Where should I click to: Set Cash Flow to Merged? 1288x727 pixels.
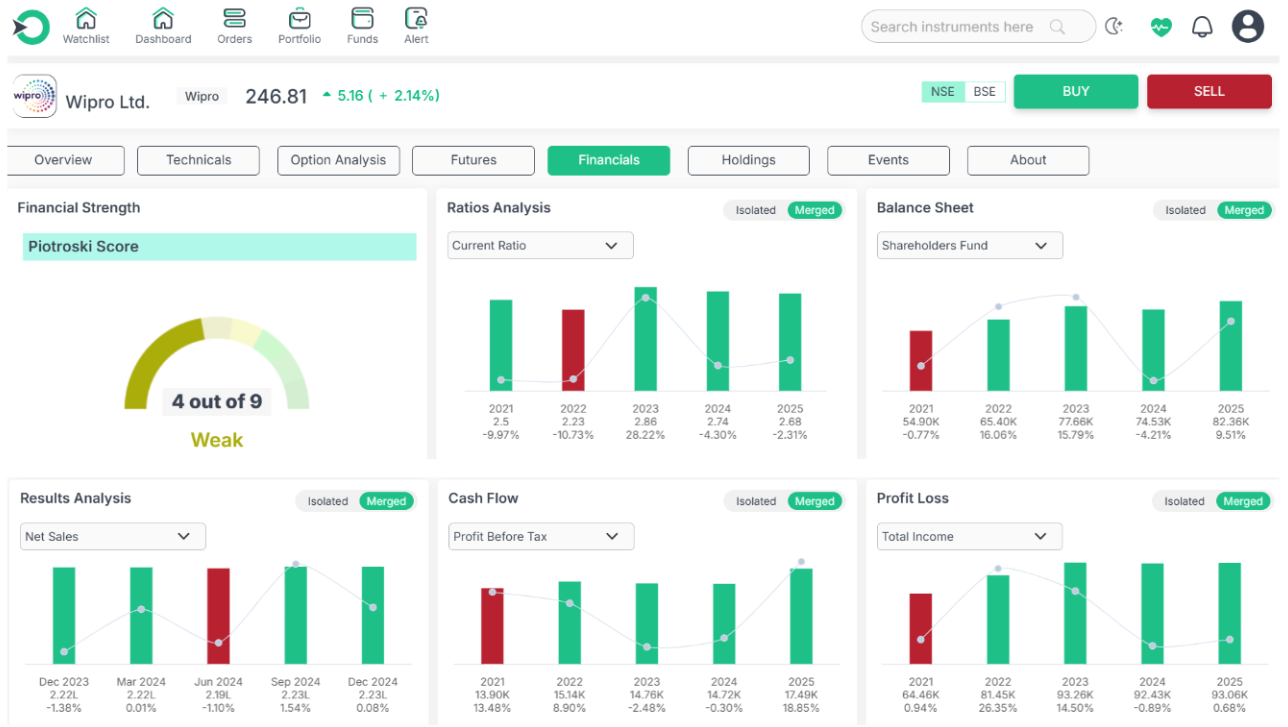click(814, 501)
